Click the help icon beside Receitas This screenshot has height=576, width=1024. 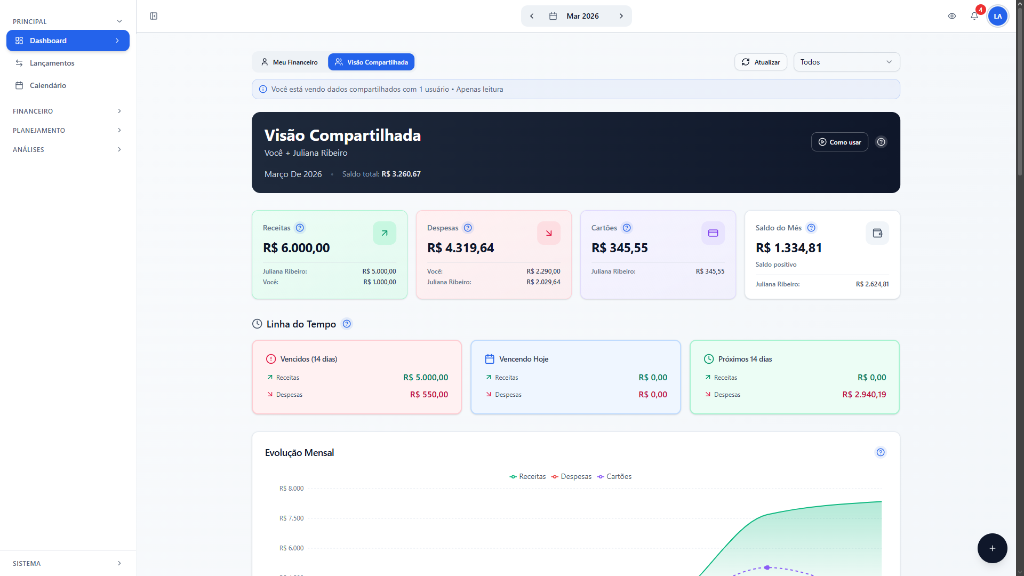300,228
